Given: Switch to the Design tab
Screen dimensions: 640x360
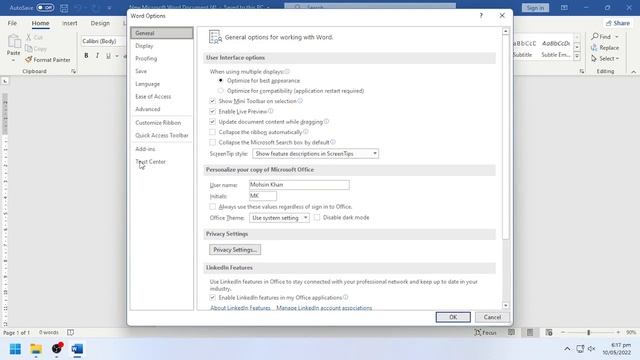Looking at the screenshot, I should 100,23.
